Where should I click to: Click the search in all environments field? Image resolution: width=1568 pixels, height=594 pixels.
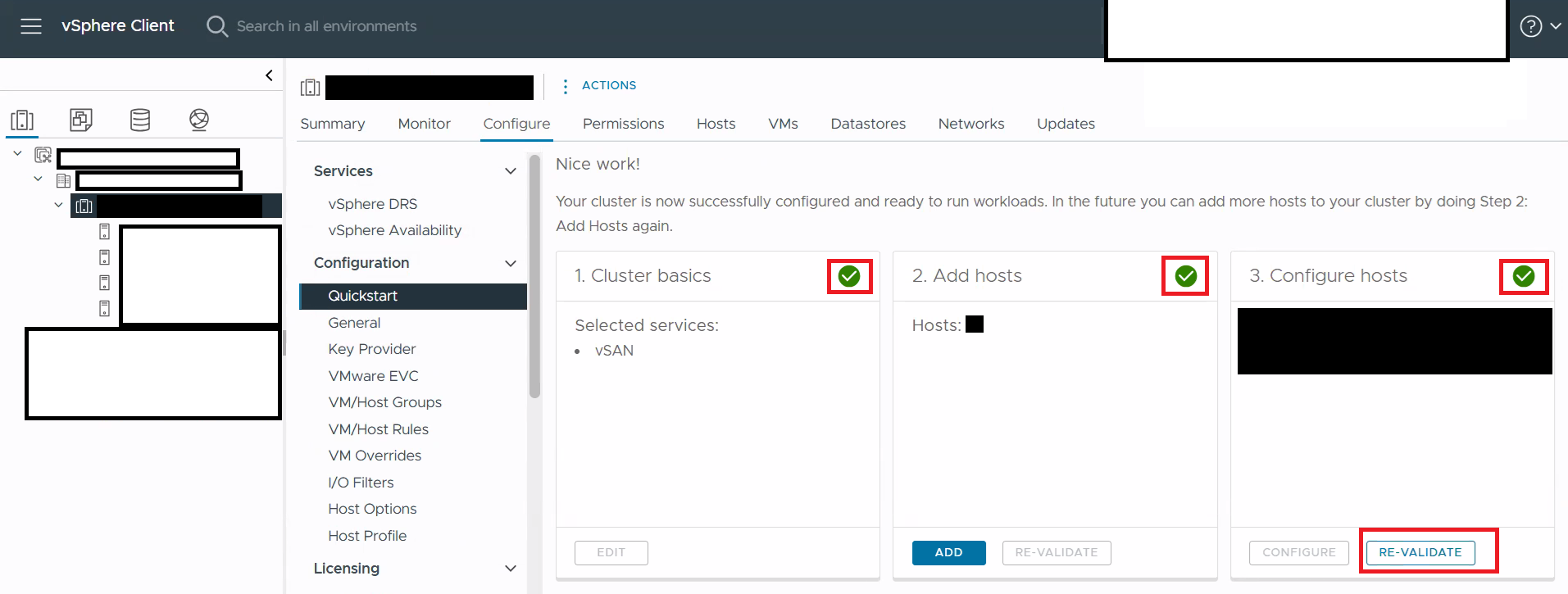pos(327,26)
